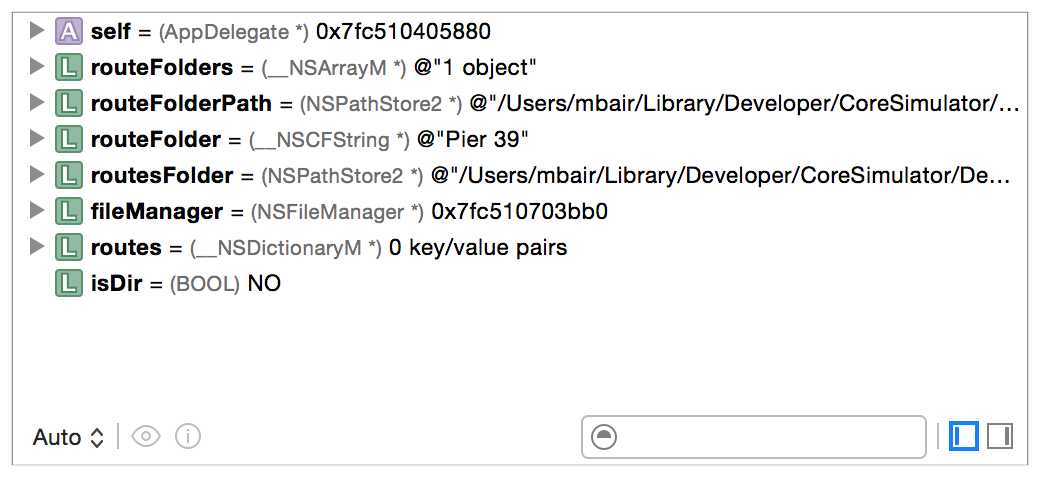Viewport: 1040px width, 477px height.
Task: Click the purple A icon beside self
Action: 68,31
